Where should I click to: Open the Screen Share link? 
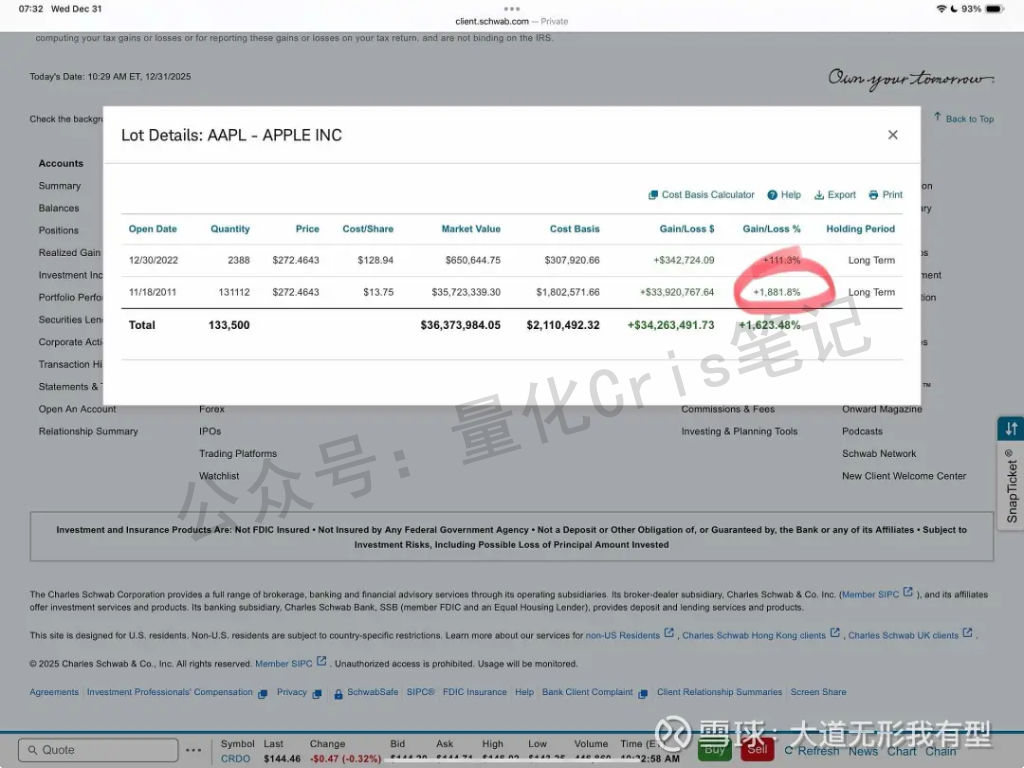click(x=818, y=692)
